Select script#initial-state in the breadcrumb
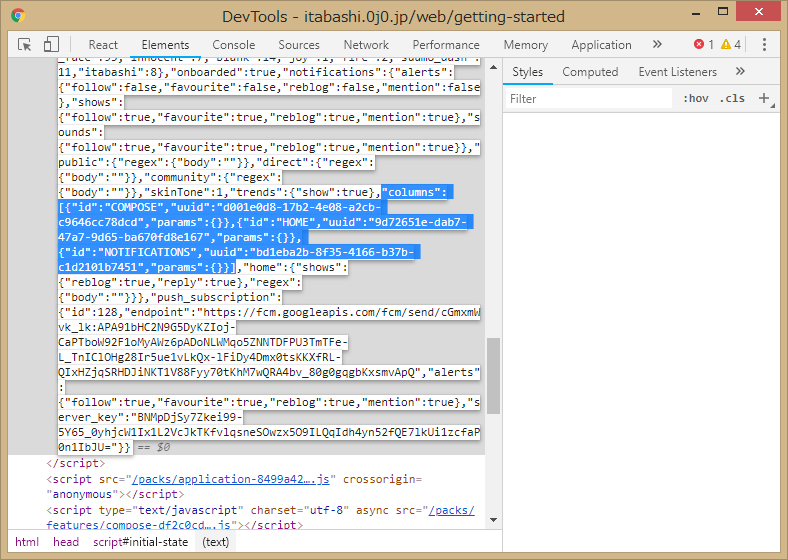This screenshot has width=788, height=560. click(140, 542)
